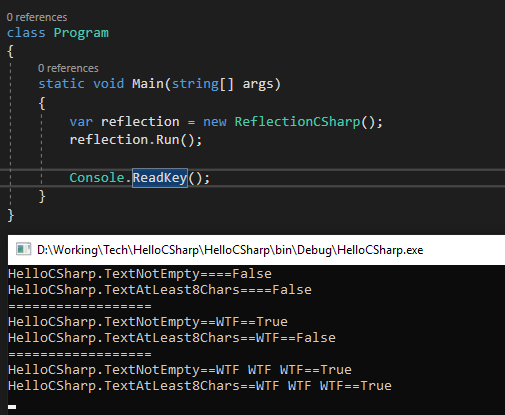Click the 'ReflectionCSharp' type name
Screen dimensions: 505x415
(x=297, y=122)
